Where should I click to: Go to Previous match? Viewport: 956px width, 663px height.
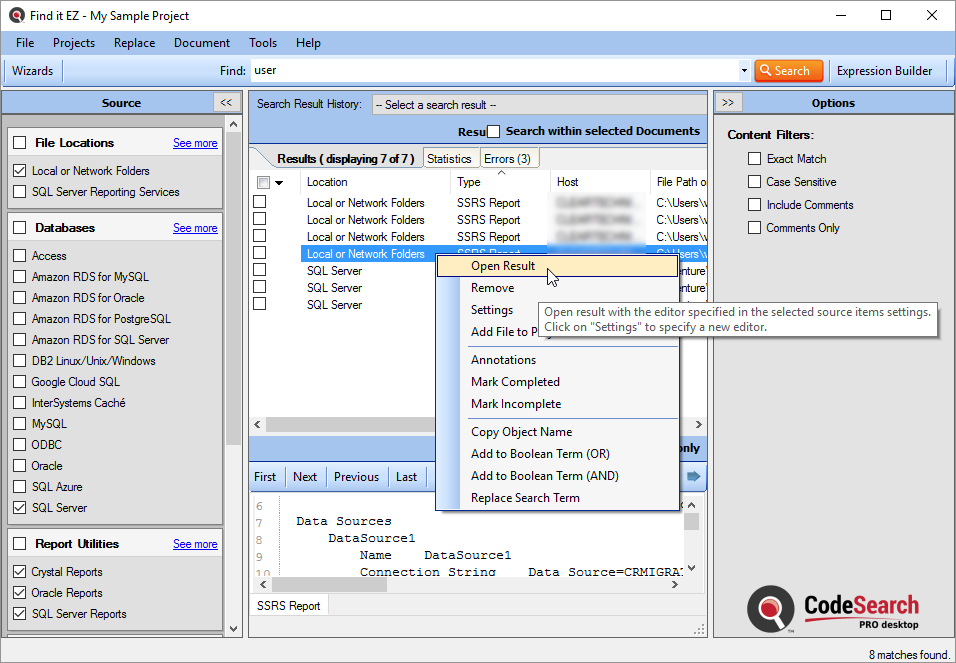(x=356, y=477)
